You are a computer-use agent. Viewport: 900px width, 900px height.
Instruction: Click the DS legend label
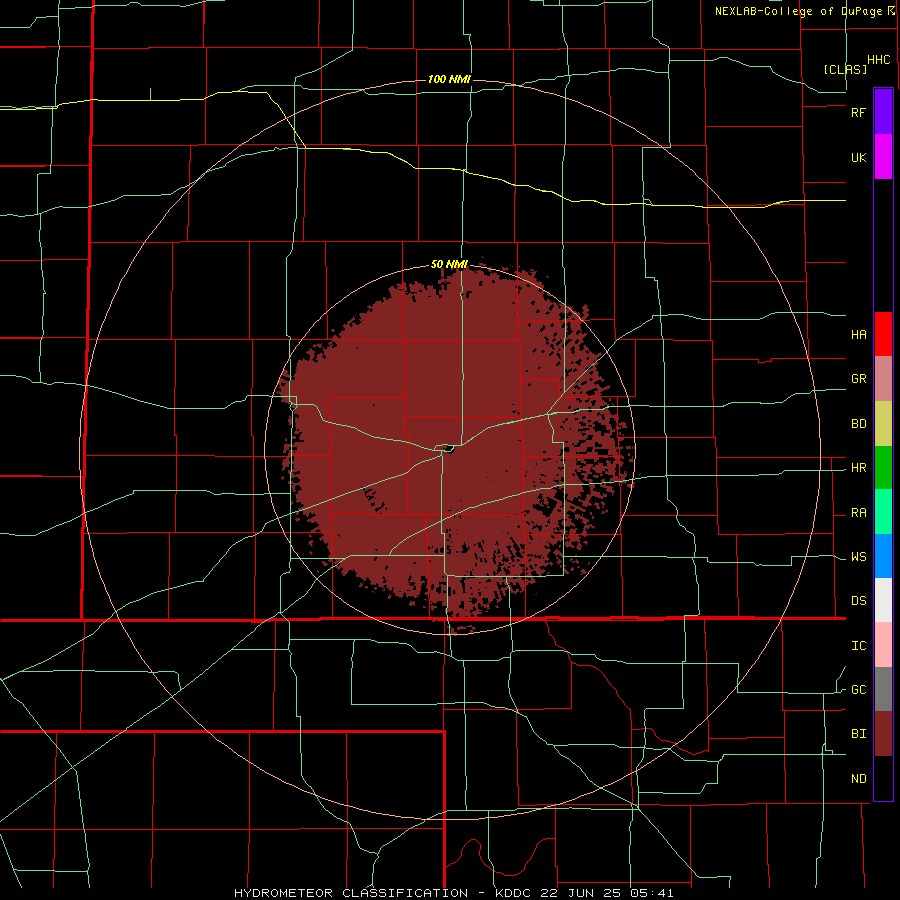coord(858,601)
